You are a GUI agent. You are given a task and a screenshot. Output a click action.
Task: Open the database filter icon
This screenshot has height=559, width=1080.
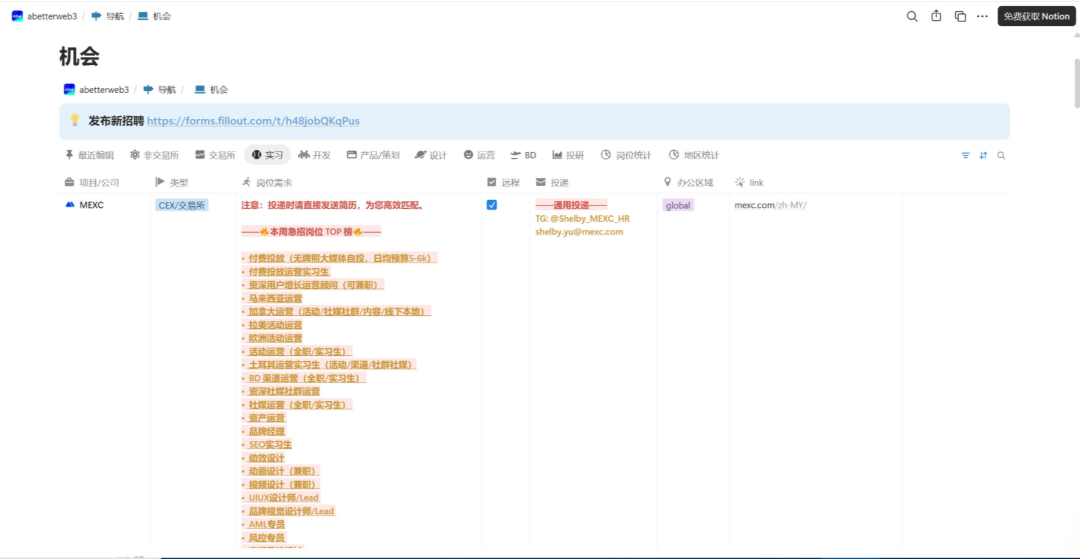pyautogui.click(x=965, y=155)
